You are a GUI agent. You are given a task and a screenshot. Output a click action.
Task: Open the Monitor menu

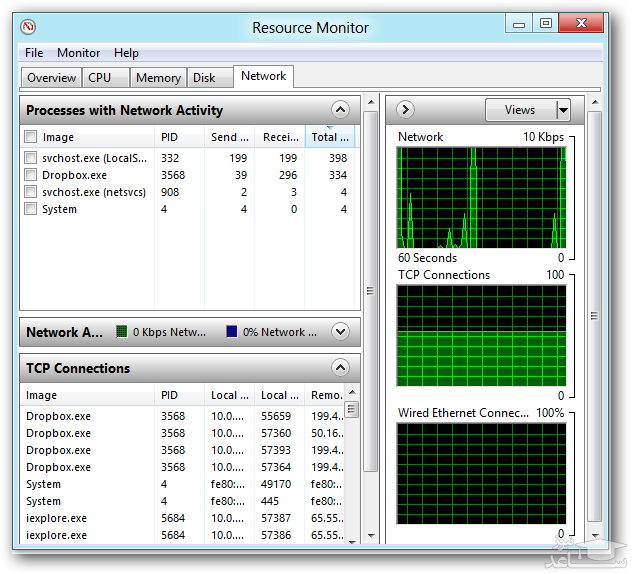point(78,53)
